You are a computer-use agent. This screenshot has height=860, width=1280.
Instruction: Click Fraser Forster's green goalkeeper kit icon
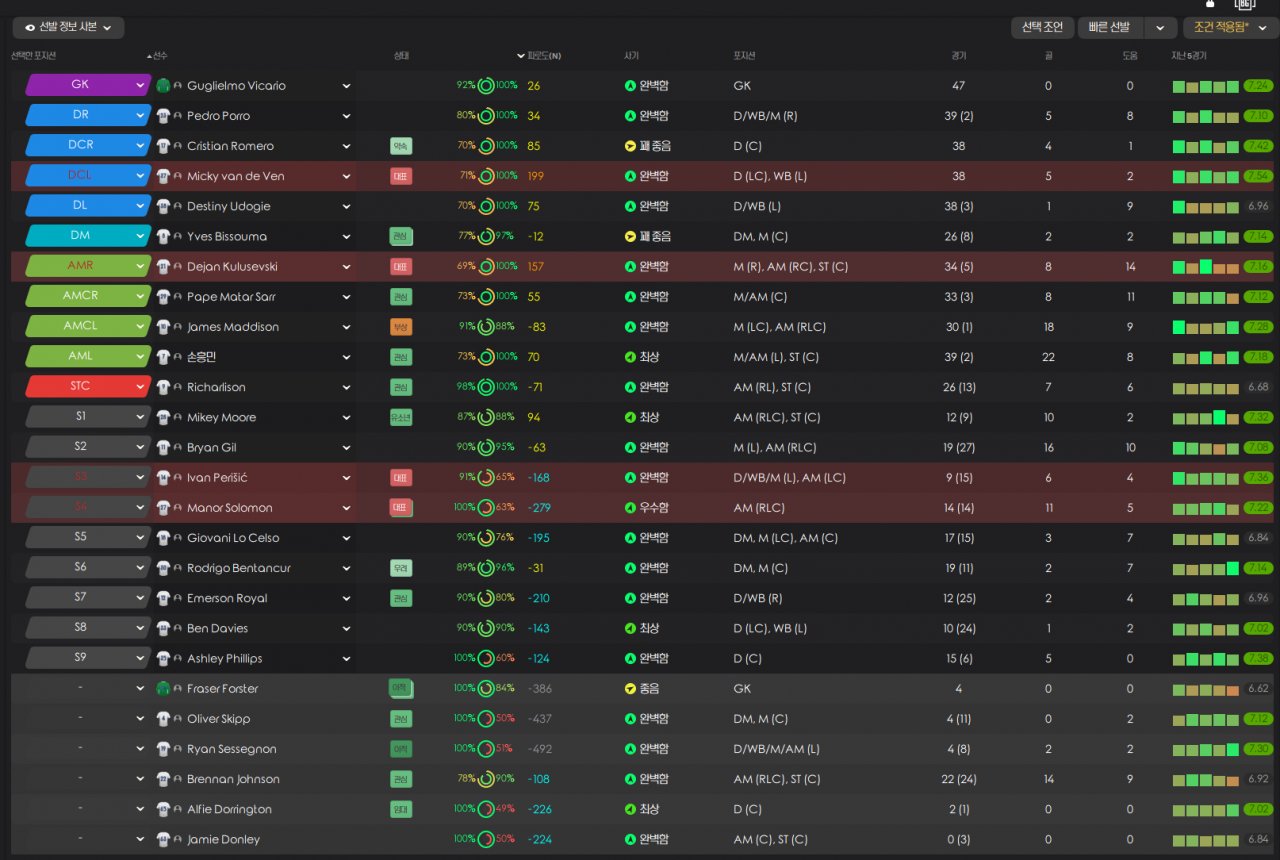pyautogui.click(x=163, y=689)
